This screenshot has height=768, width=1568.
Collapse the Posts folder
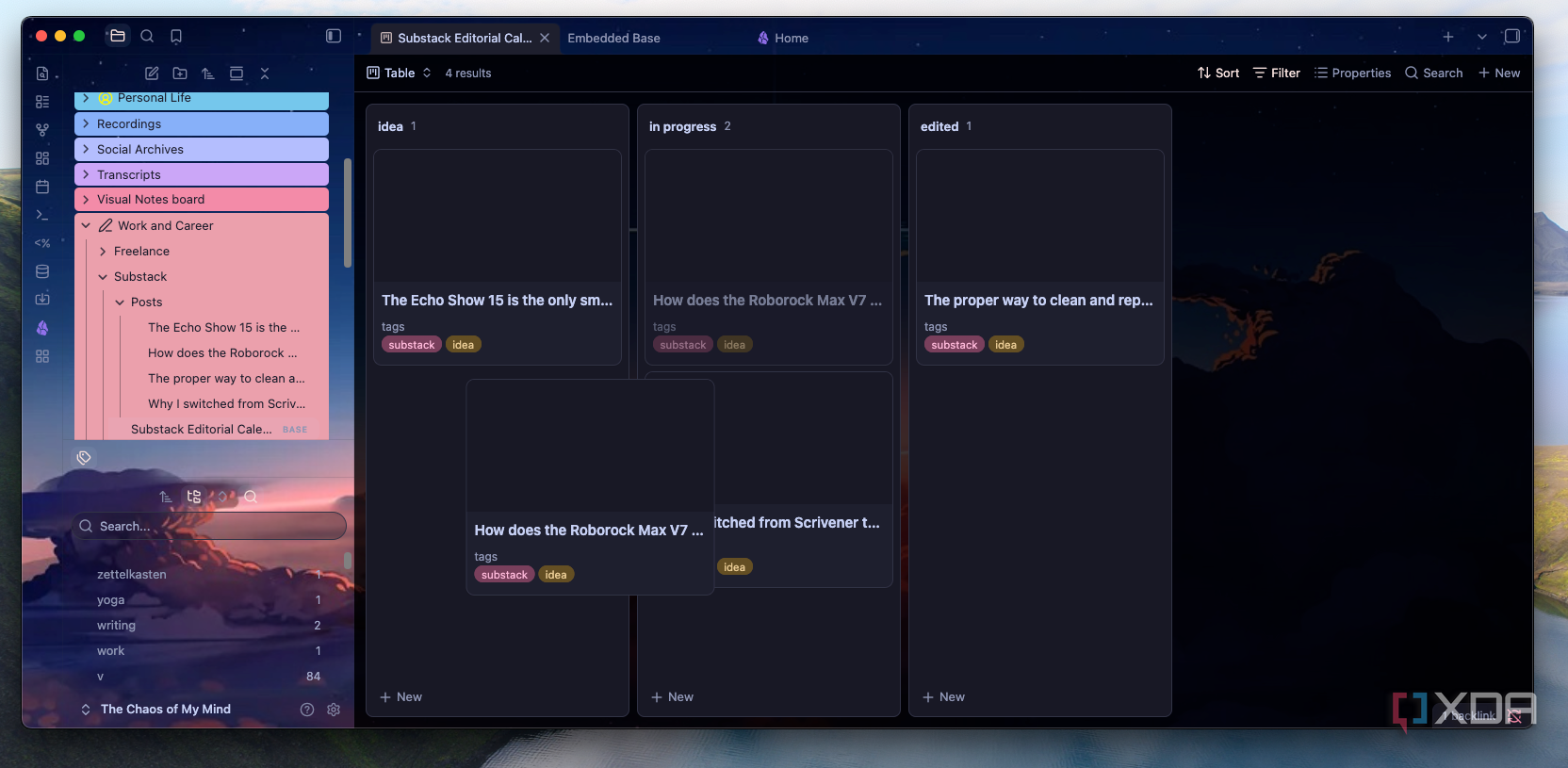120,302
